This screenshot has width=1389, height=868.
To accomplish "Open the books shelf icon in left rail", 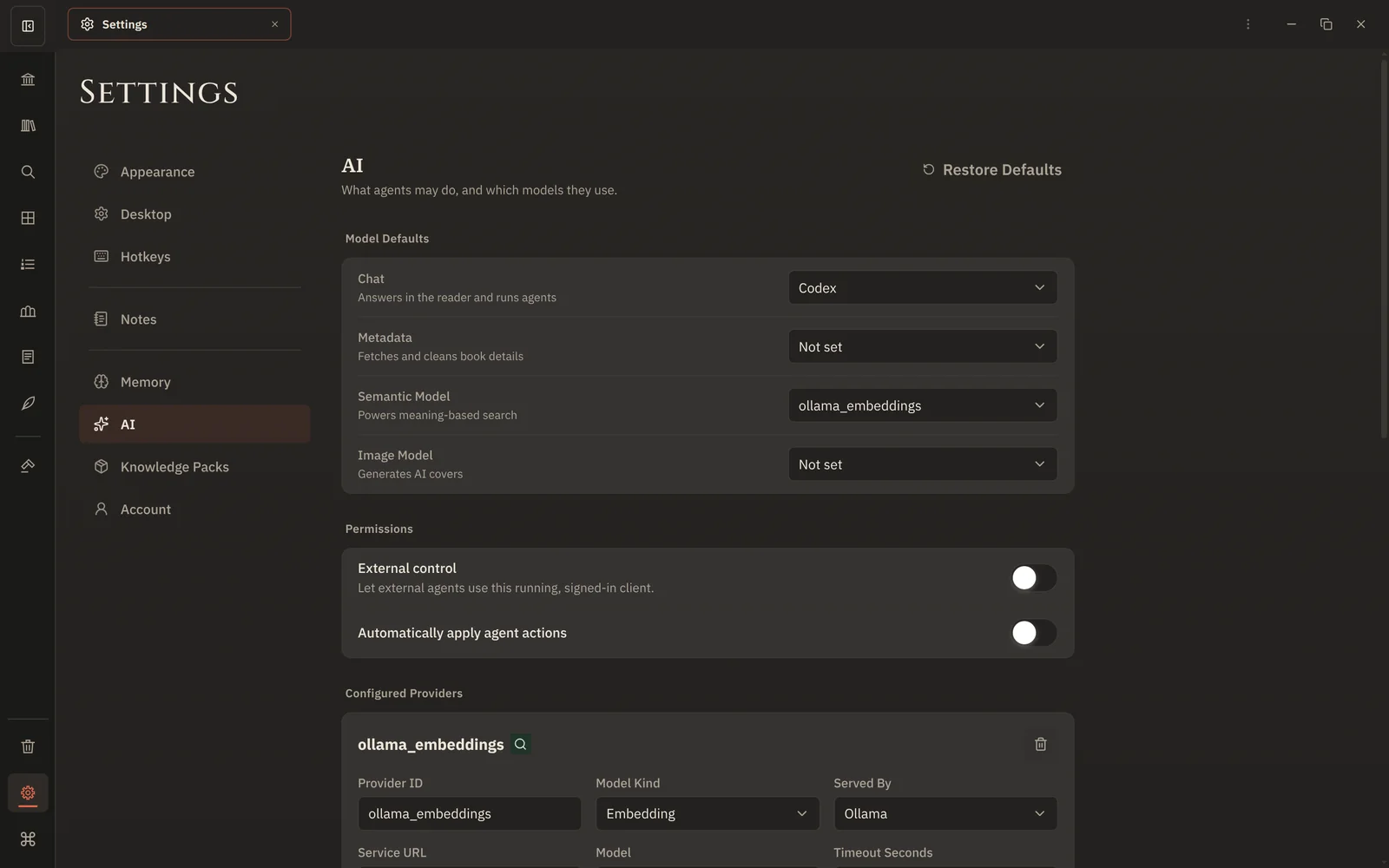I will tap(28, 126).
